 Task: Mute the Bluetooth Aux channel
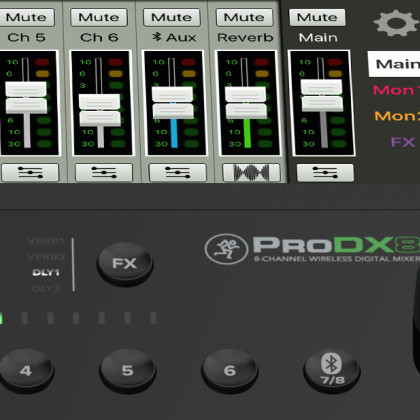click(x=172, y=17)
